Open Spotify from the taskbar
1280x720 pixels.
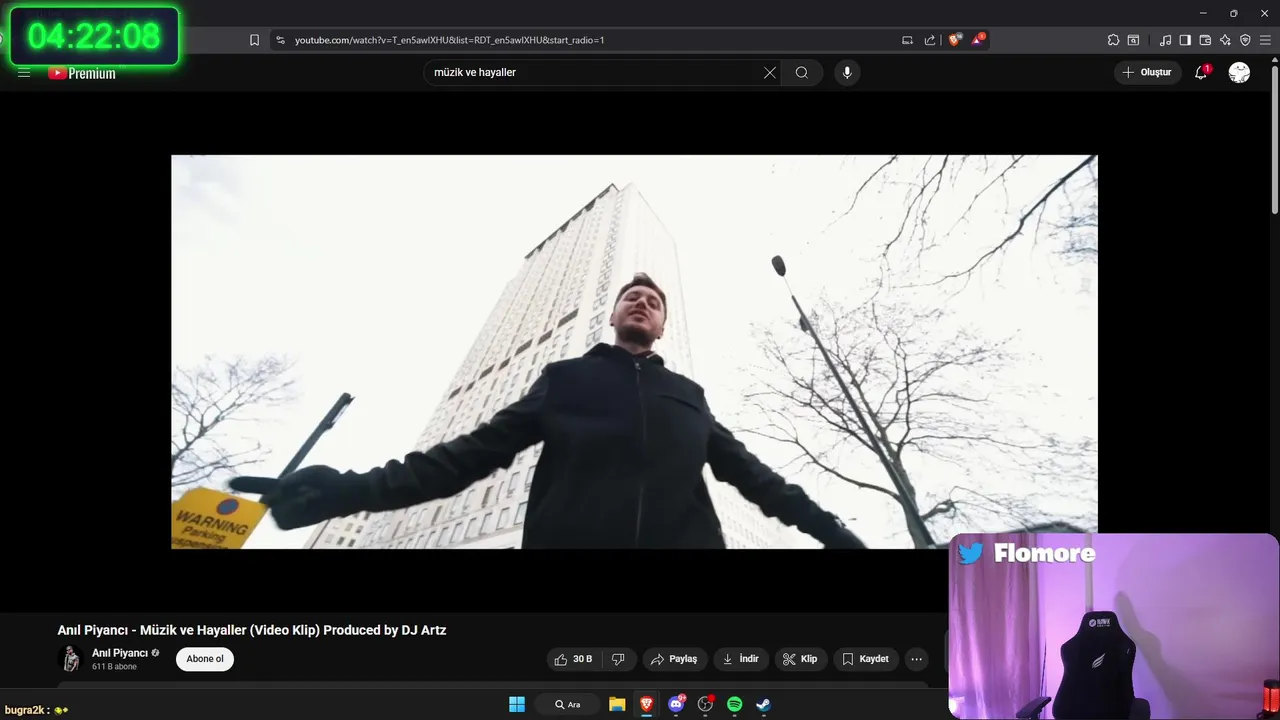point(735,704)
